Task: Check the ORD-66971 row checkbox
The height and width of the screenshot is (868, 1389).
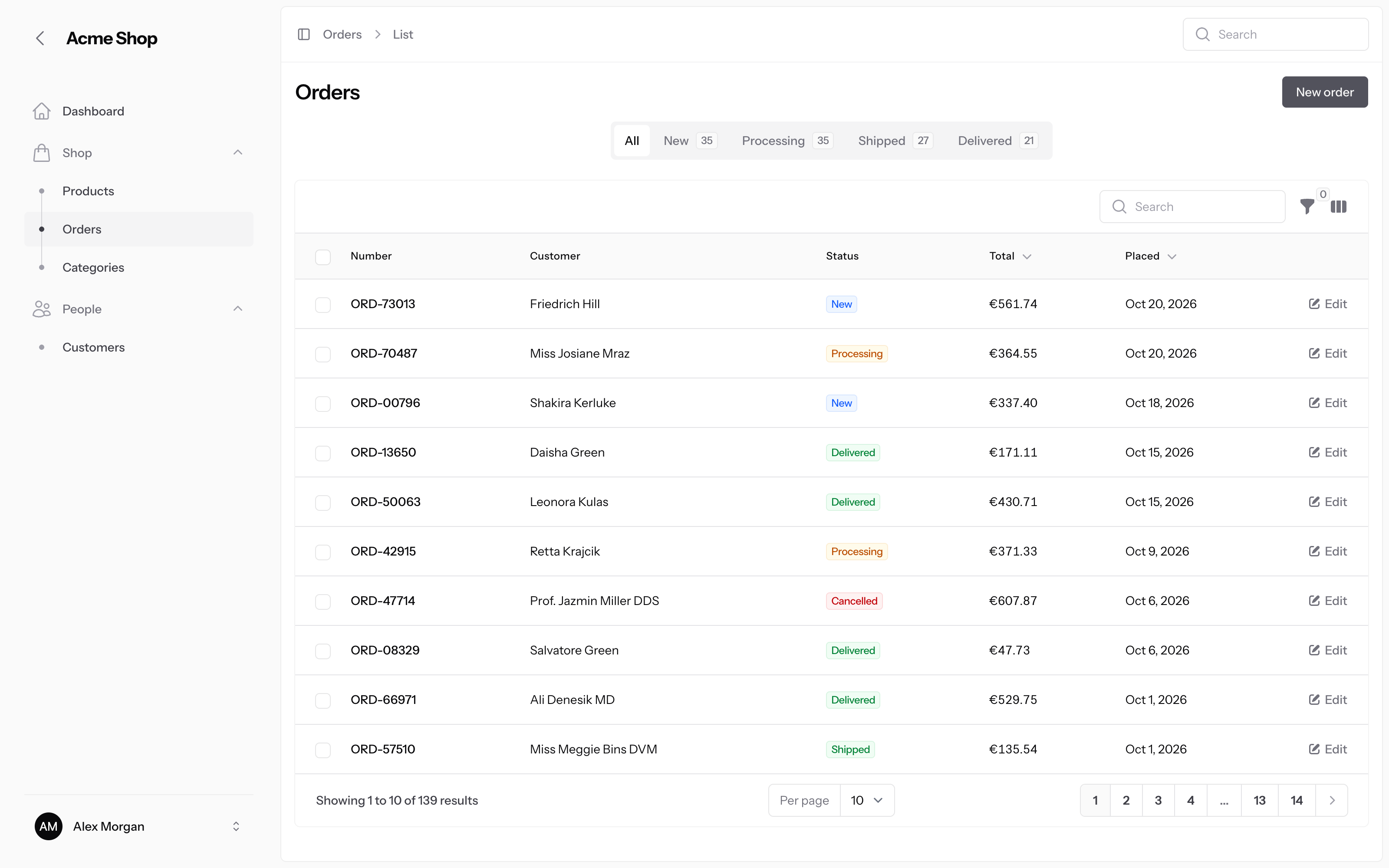Action: pyautogui.click(x=323, y=700)
